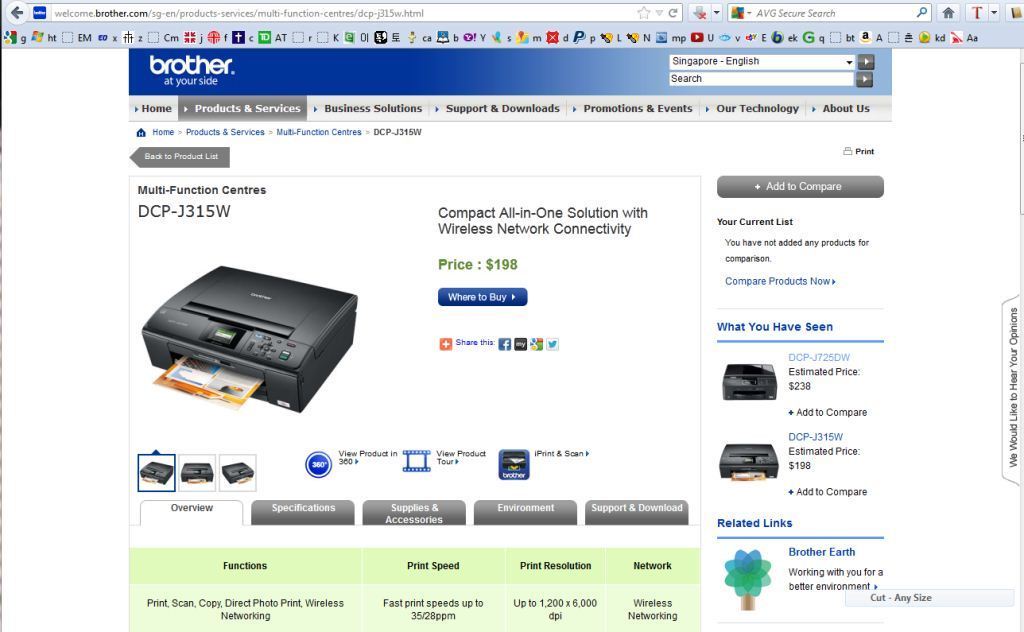Open the Amazon bookmark labeled A
Screen dimensions: 1024x632
tap(871, 38)
